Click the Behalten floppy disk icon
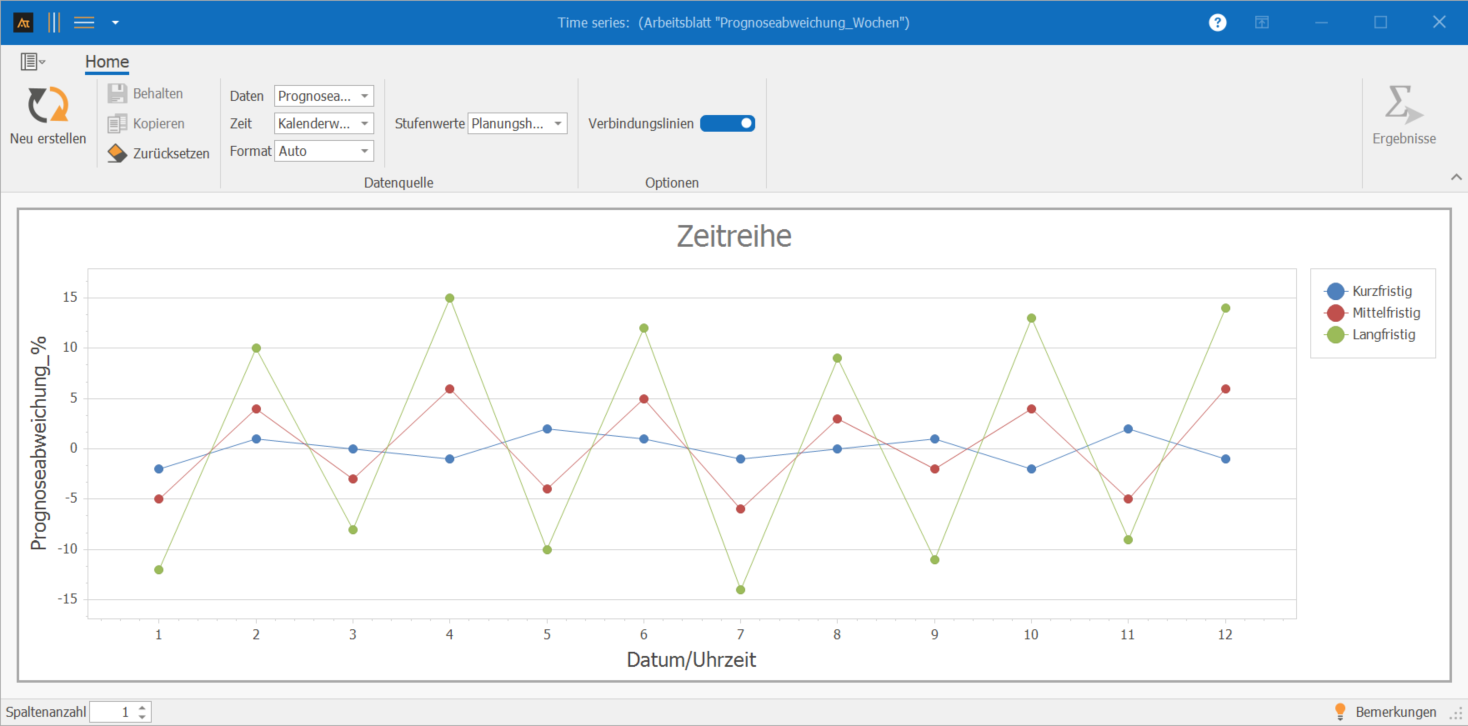Image resolution: width=1468 pixels, height=726 pixels. tap(117, 94)
